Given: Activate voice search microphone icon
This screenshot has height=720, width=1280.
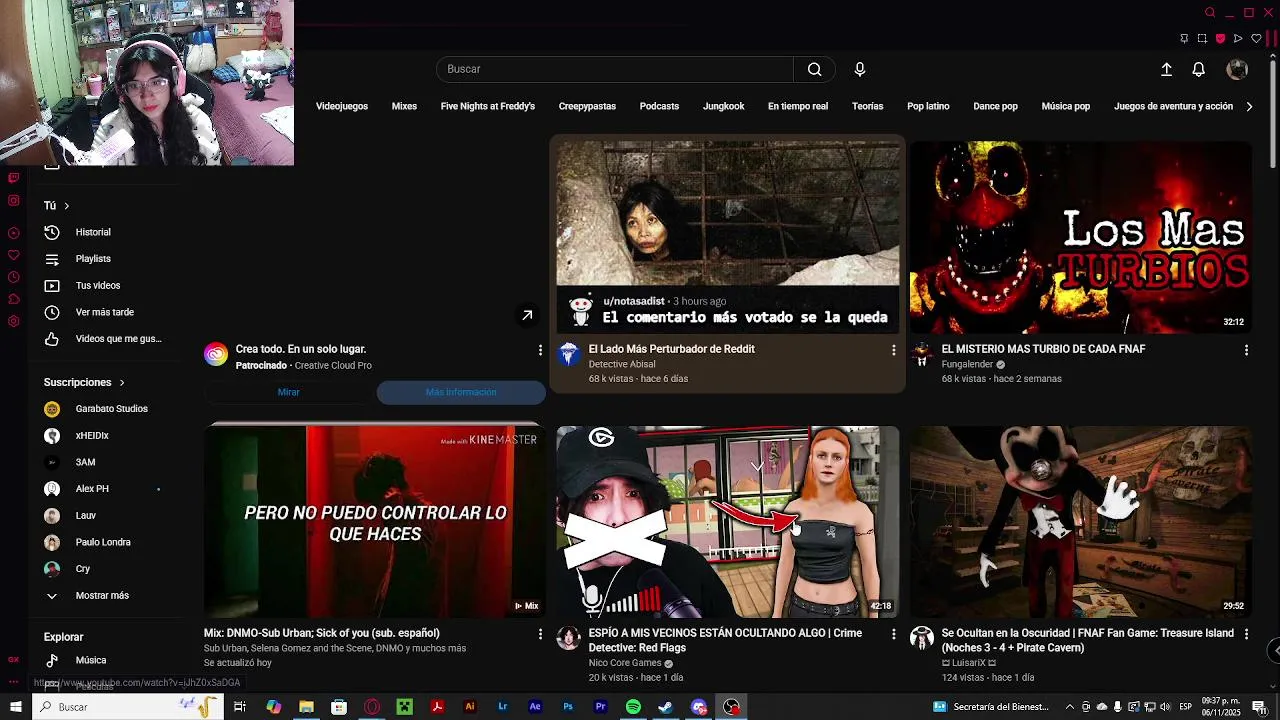Looking at the screenshot, I should [x=860, y=69].
